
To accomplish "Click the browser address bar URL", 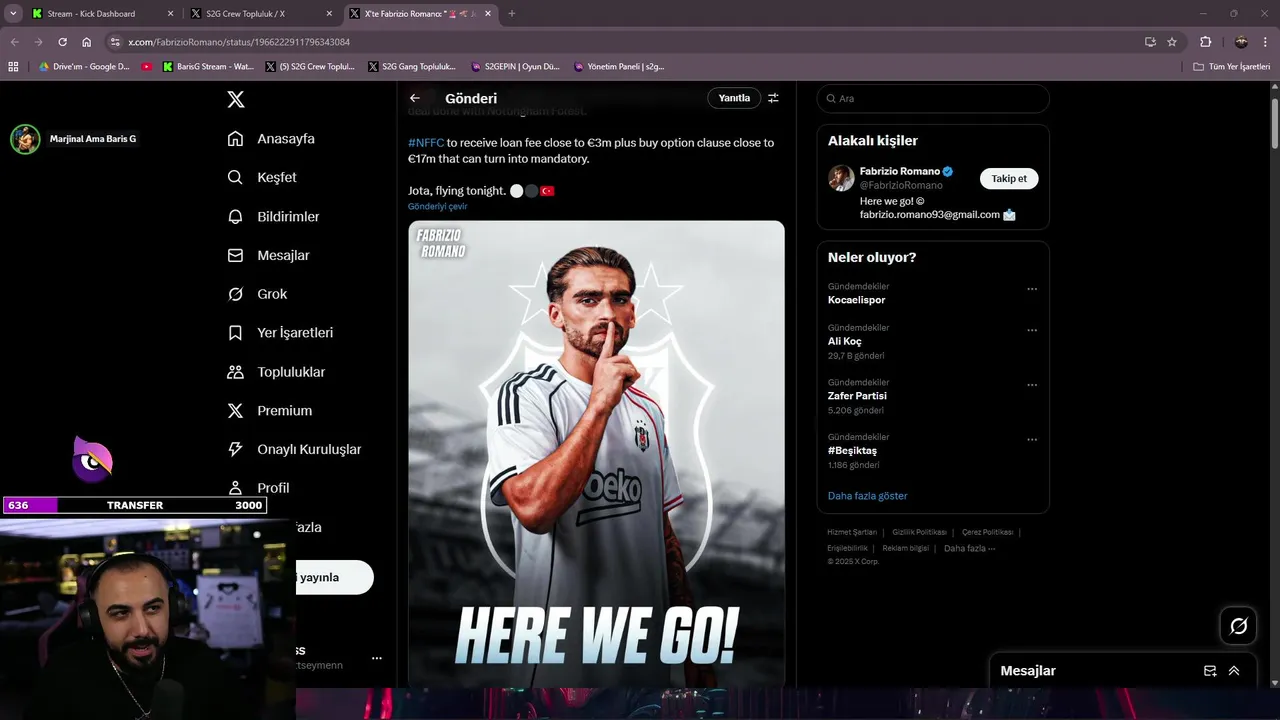I will [x=239, y=42].
